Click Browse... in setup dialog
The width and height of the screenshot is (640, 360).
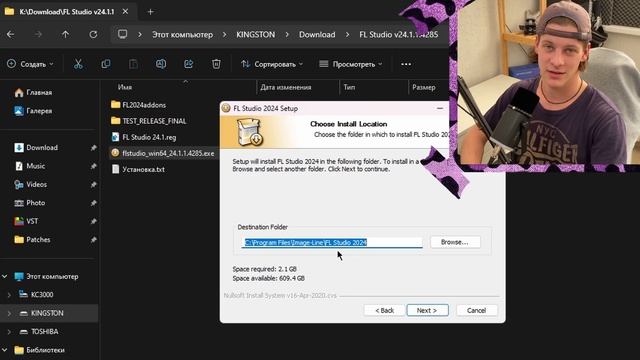pos(455,242)
